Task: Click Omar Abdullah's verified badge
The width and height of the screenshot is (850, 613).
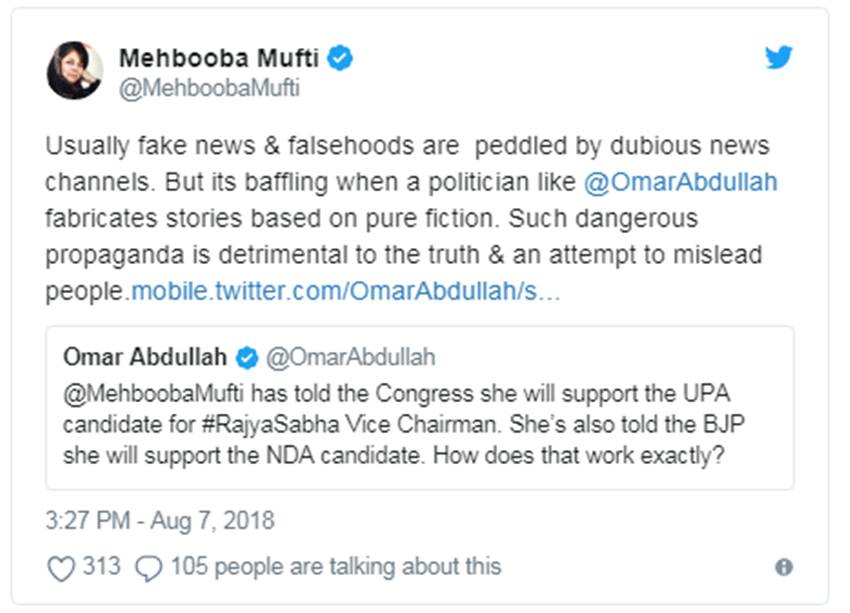Action: click(x=247, y=357)
